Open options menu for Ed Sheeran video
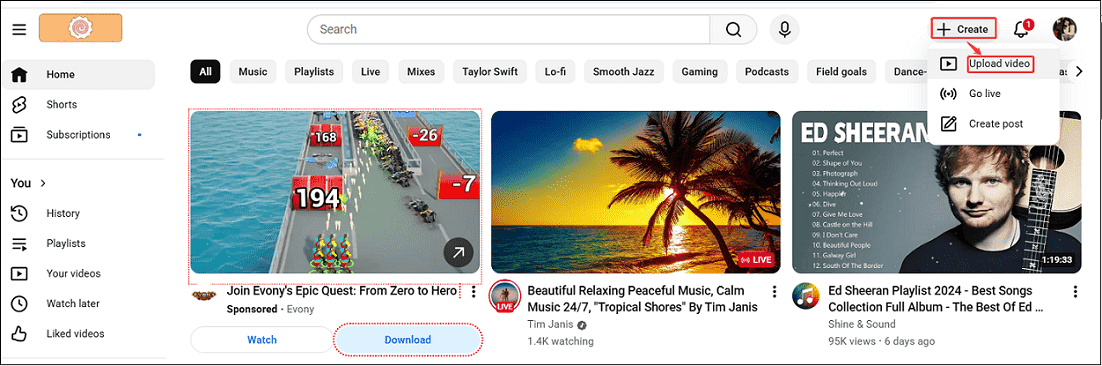The image size is (1102, 366). tap(1075, 292)
